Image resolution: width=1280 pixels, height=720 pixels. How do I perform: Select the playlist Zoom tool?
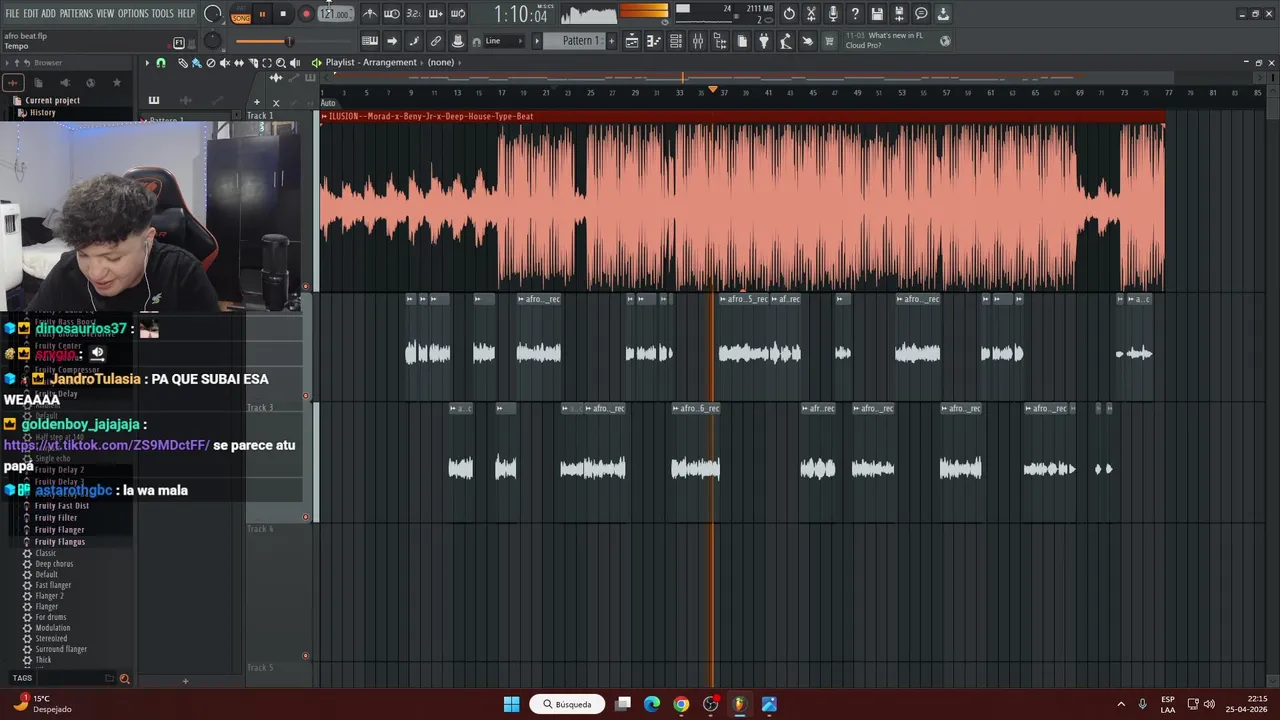click(280, 63)
